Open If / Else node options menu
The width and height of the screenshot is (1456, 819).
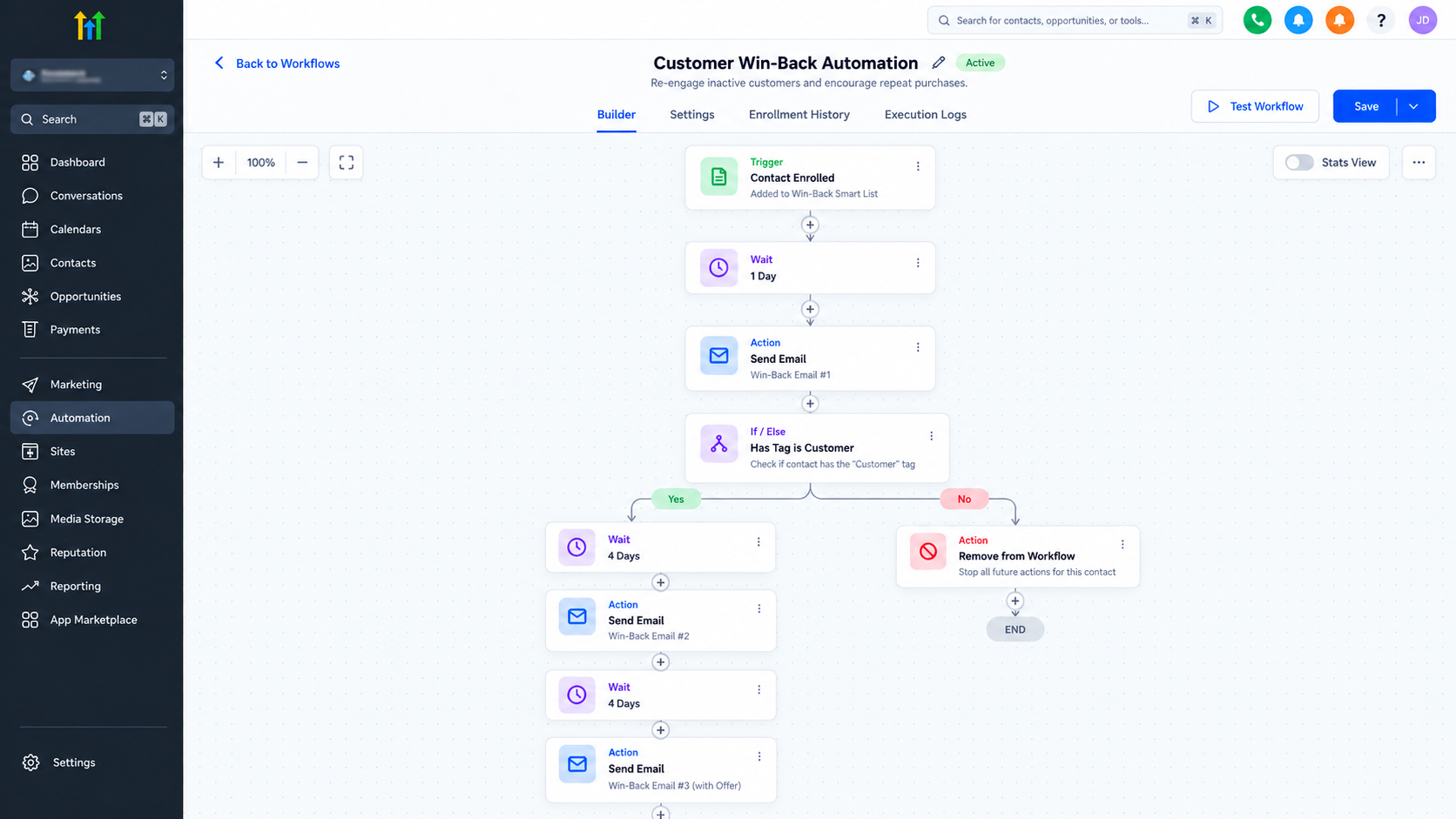click(x=931, y=436)
